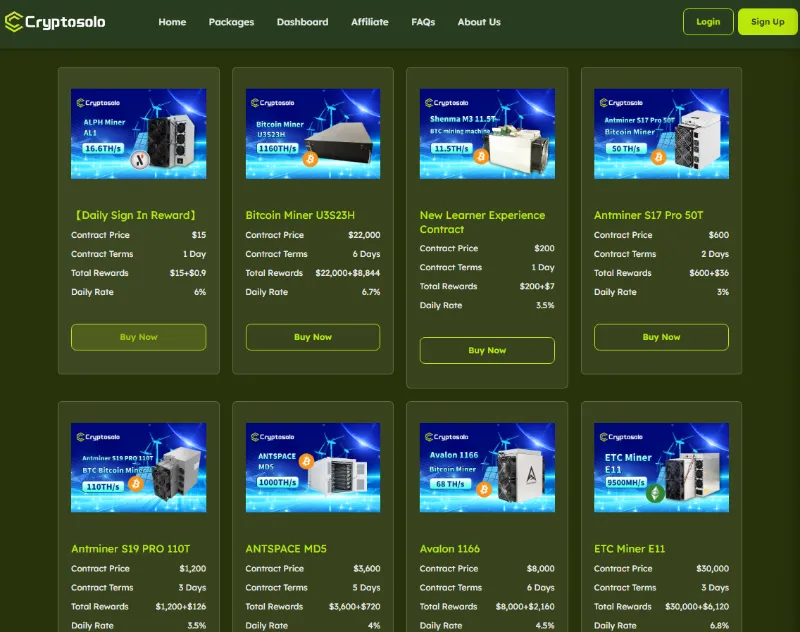
Task: Click the ETC Miner E11 thumbnail
Action: pyautogui.click(x=661, y=467)
